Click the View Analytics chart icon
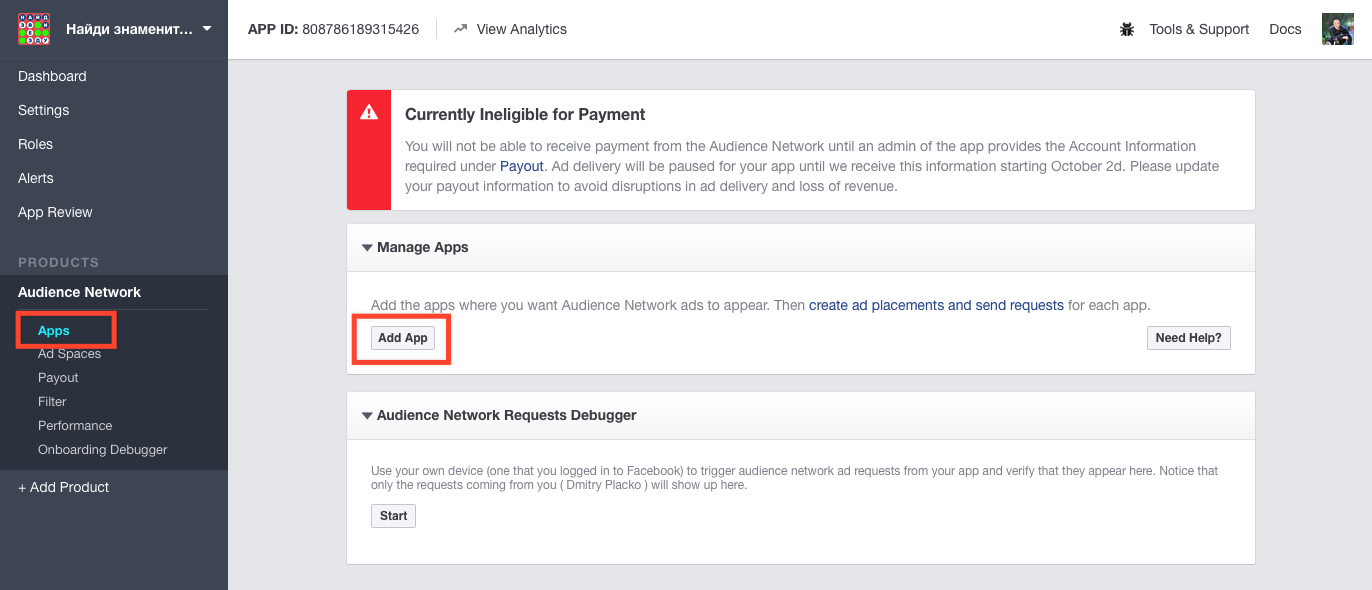The image size is (1372, 590). (x=460, y=29)
